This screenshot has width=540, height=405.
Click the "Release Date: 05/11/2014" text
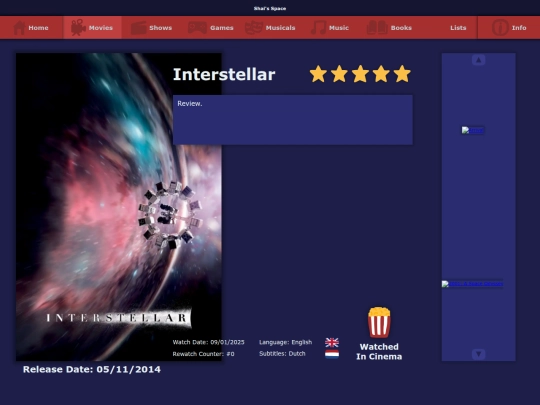[x=92, y=370]
